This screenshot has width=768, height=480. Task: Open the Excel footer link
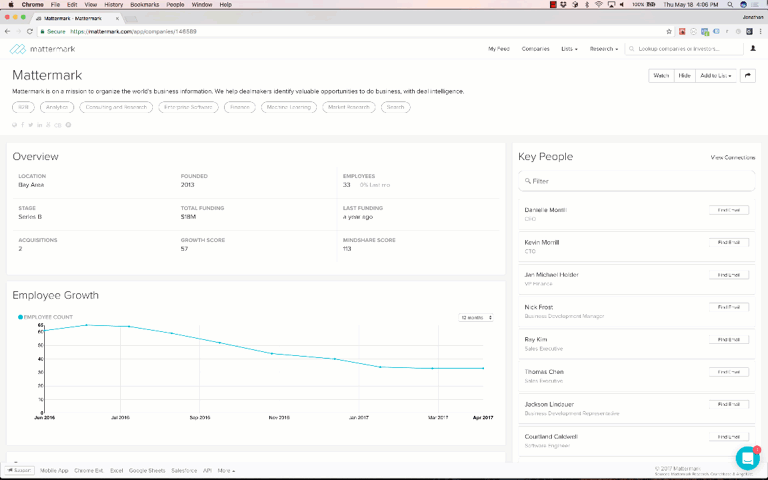point(117,471)
